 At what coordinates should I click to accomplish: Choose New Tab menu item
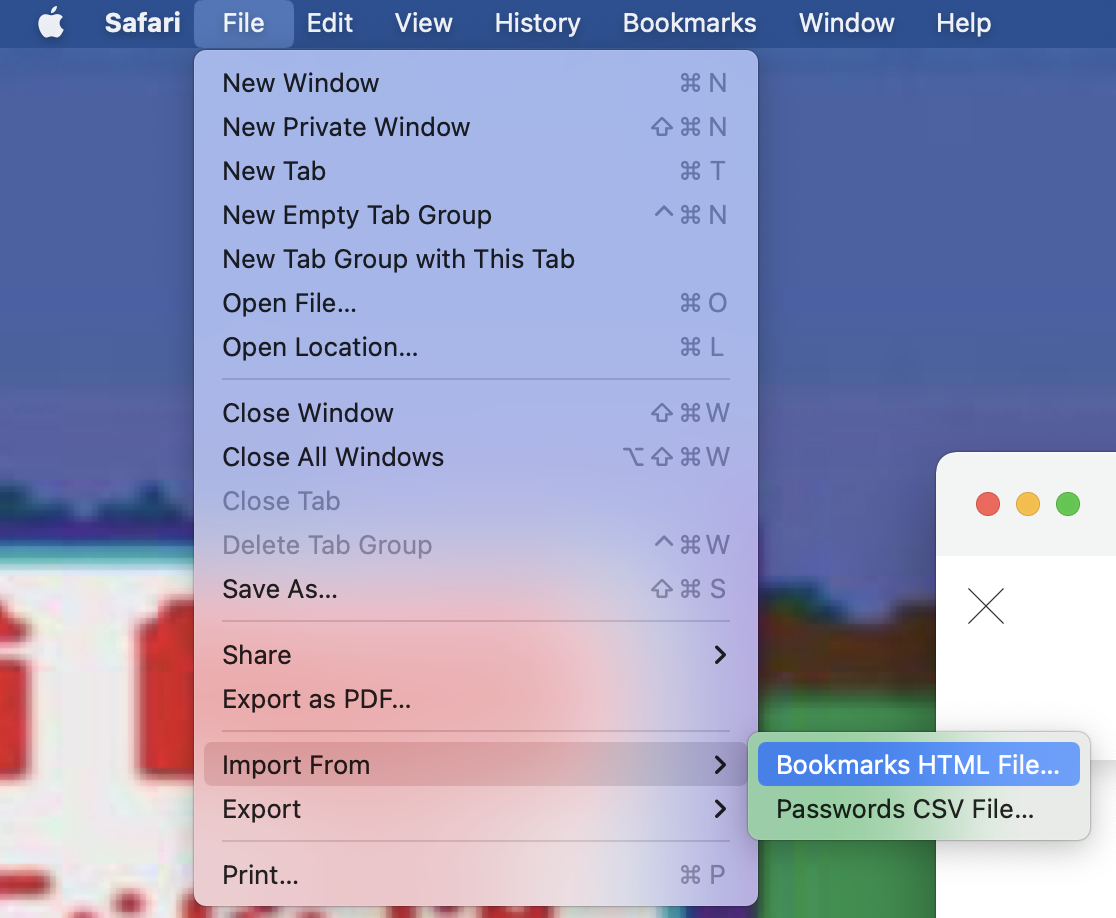(475, 172)
